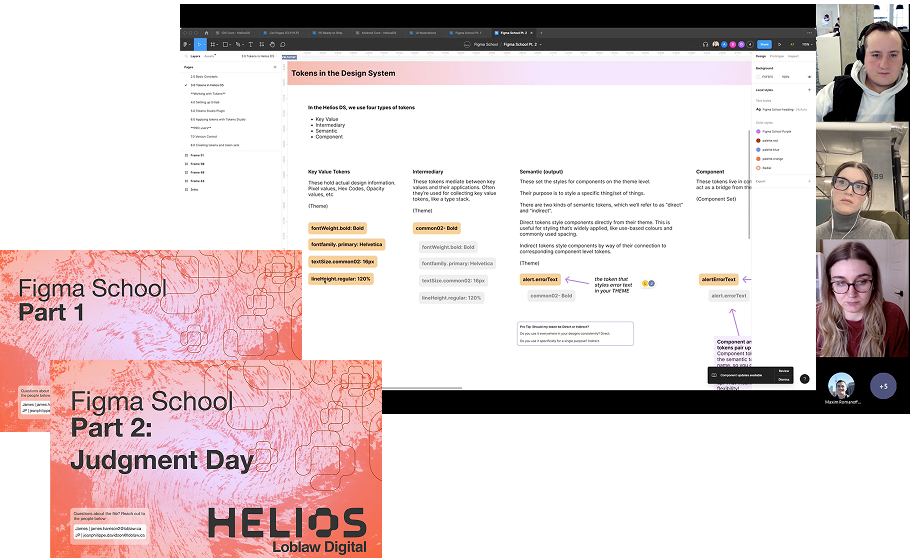Click the Home icon in tab bar

coord(206,33)
